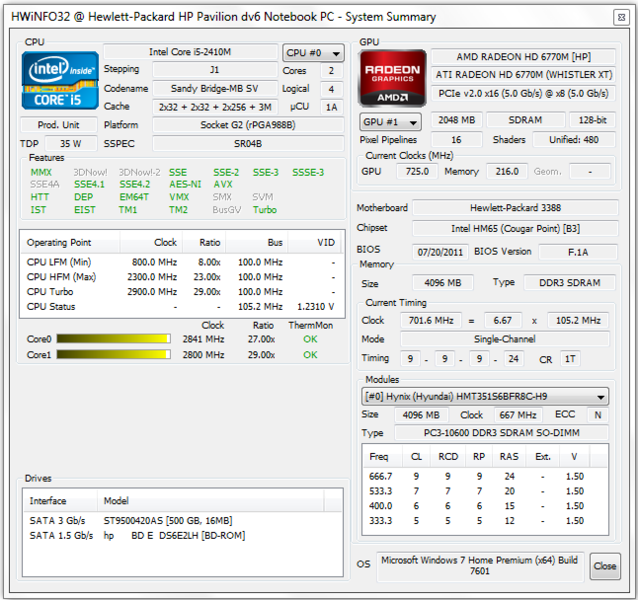Click the Prod. Unit button
The image size is (638, 600).
pyautogui.click(x=59, y=125)
